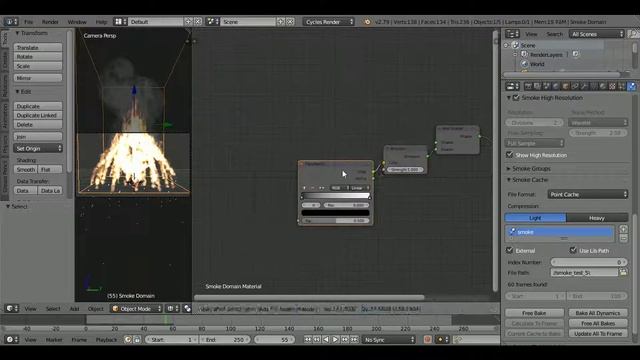Open Point Cache file format dropdown

tap(588, 194)
